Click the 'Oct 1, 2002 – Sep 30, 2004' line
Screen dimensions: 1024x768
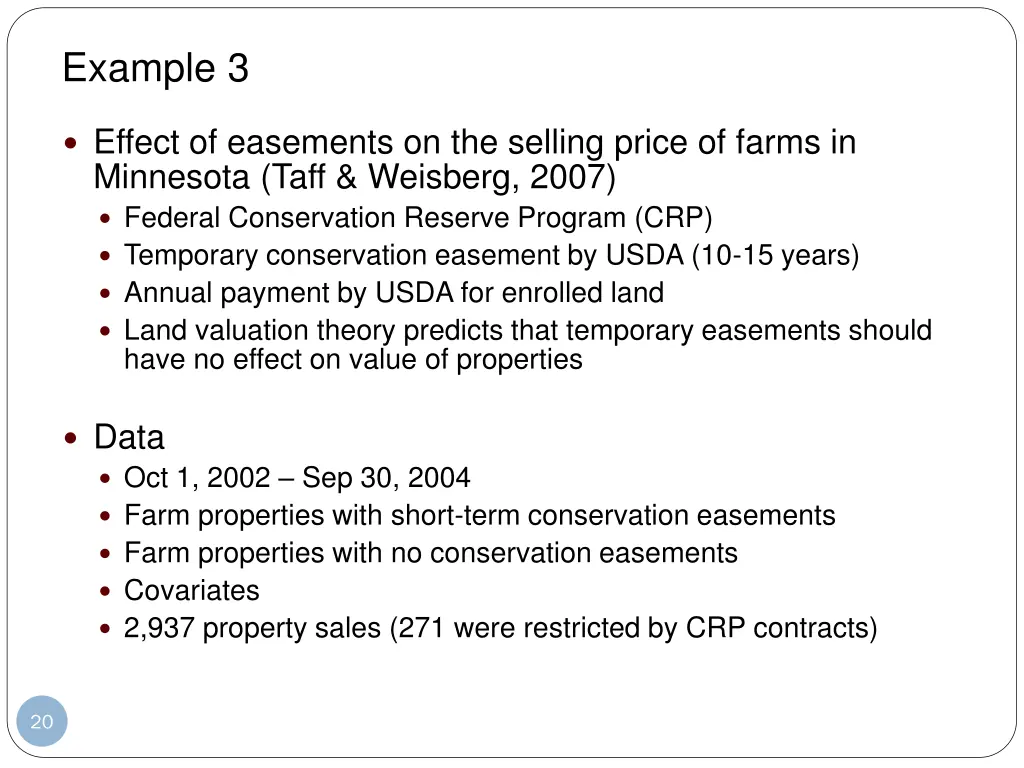[297, 477]
